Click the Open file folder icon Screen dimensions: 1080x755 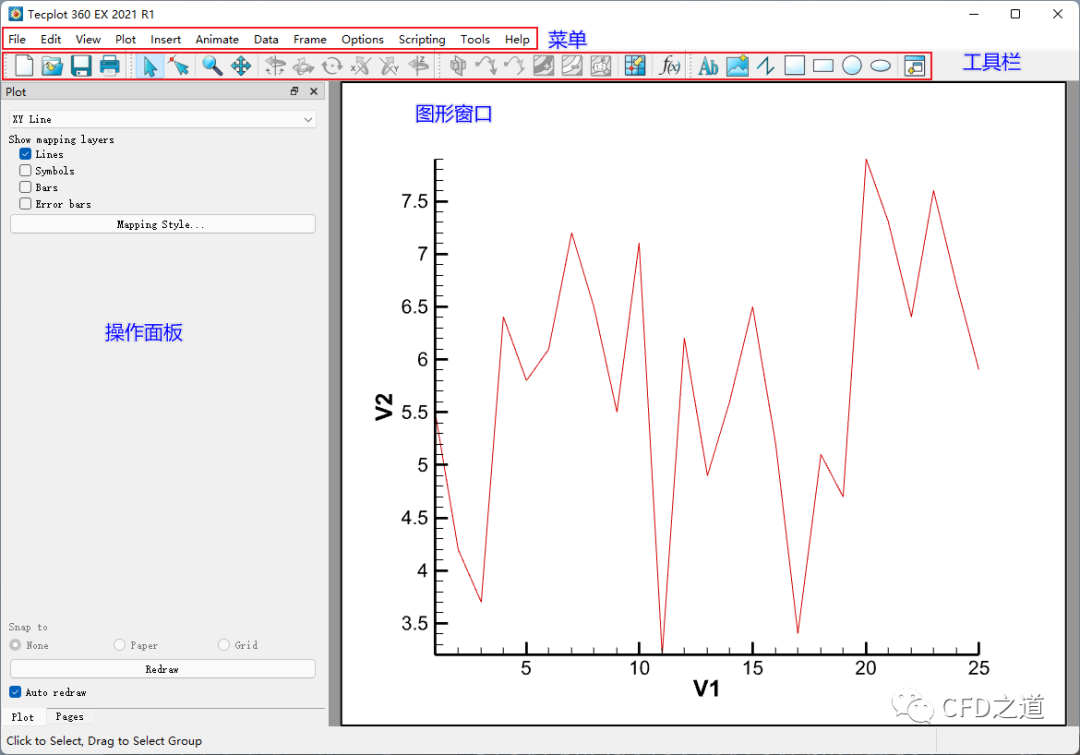(52, 67)
